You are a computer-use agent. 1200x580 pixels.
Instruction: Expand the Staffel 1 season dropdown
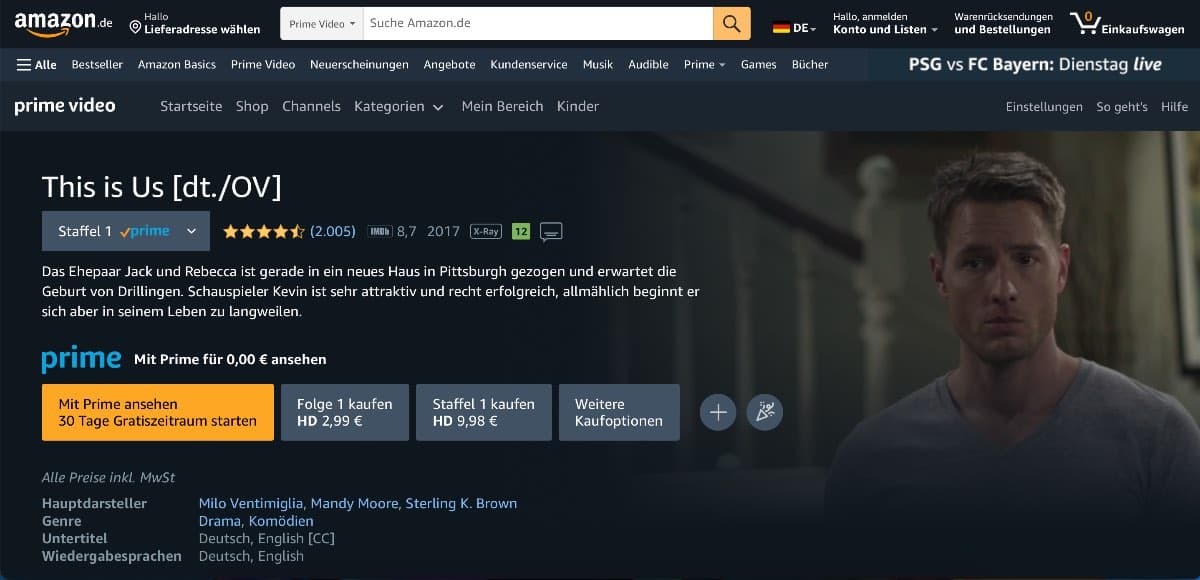point(126,231)
